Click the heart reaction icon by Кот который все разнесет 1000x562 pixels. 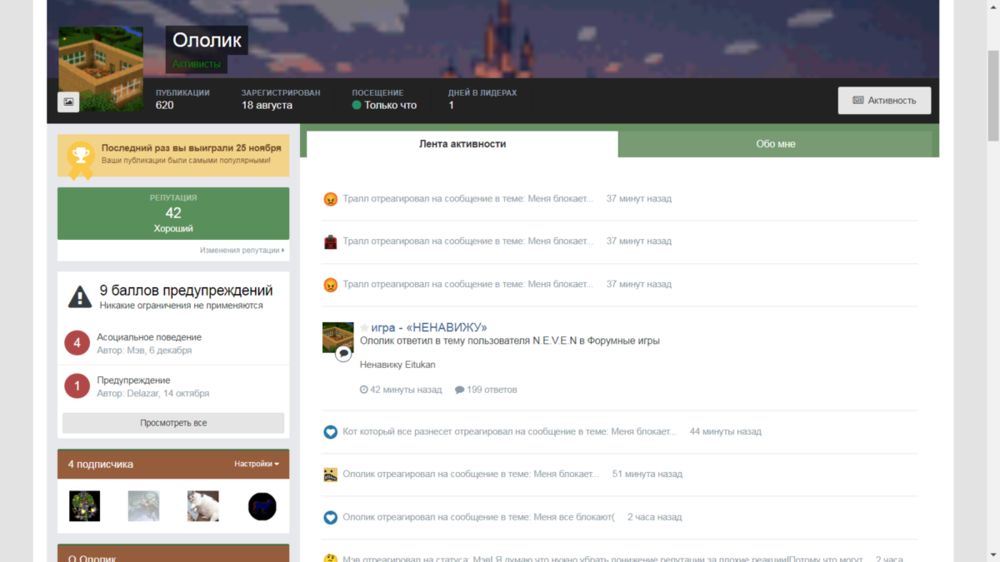330,432
